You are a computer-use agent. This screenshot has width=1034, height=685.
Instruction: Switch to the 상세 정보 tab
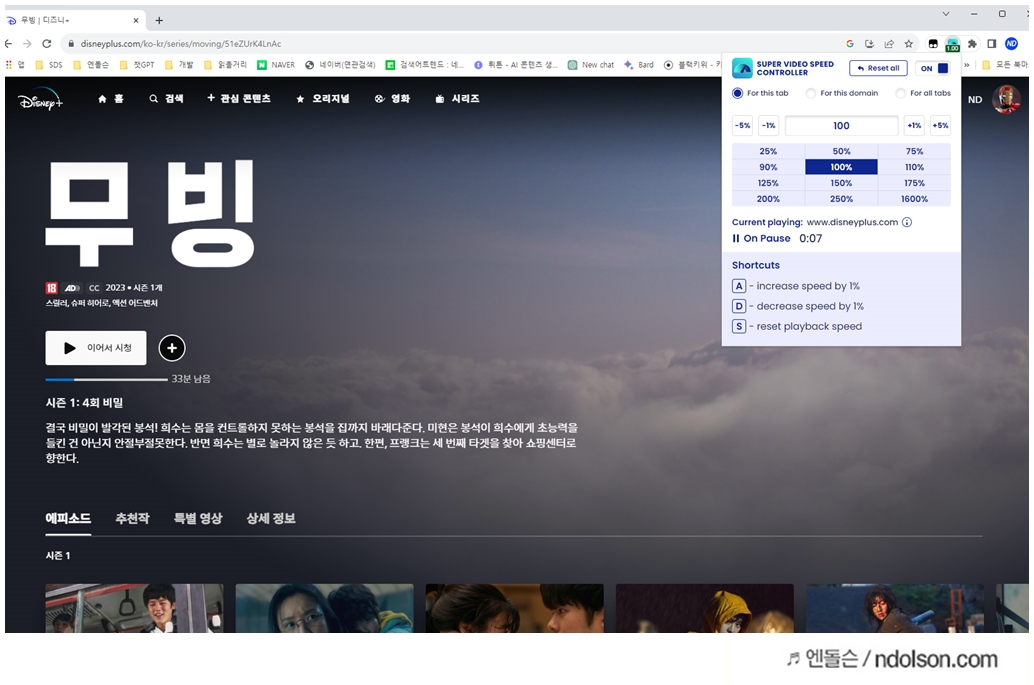click(x=271, y=518)
